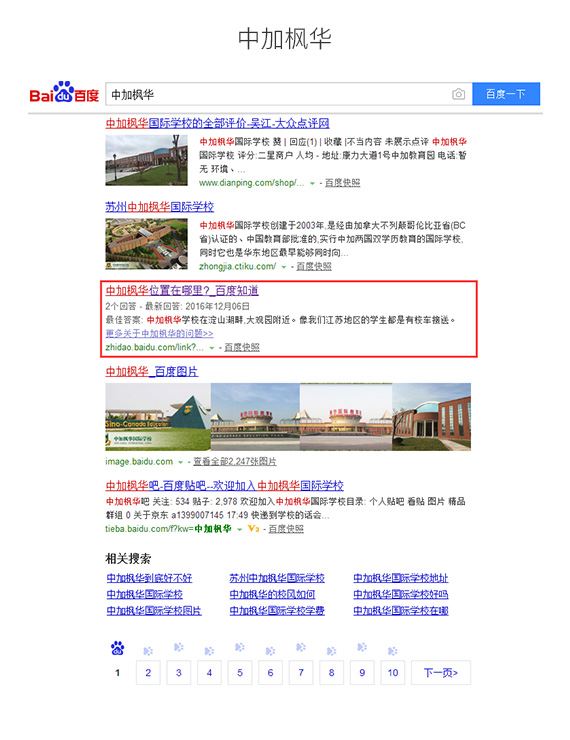Open the dianping school campus thumbnail
The width and height of the screenshot is (570, 740).
coord(146,160)
